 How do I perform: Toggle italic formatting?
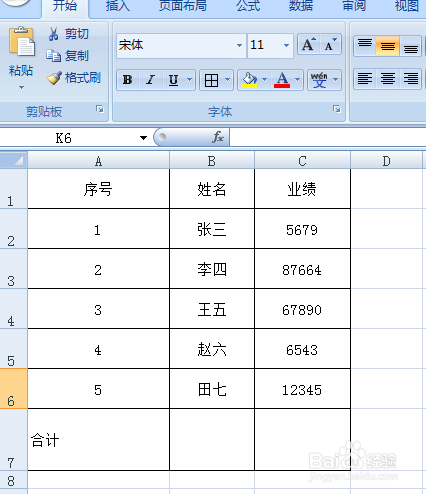pos(151,80)
